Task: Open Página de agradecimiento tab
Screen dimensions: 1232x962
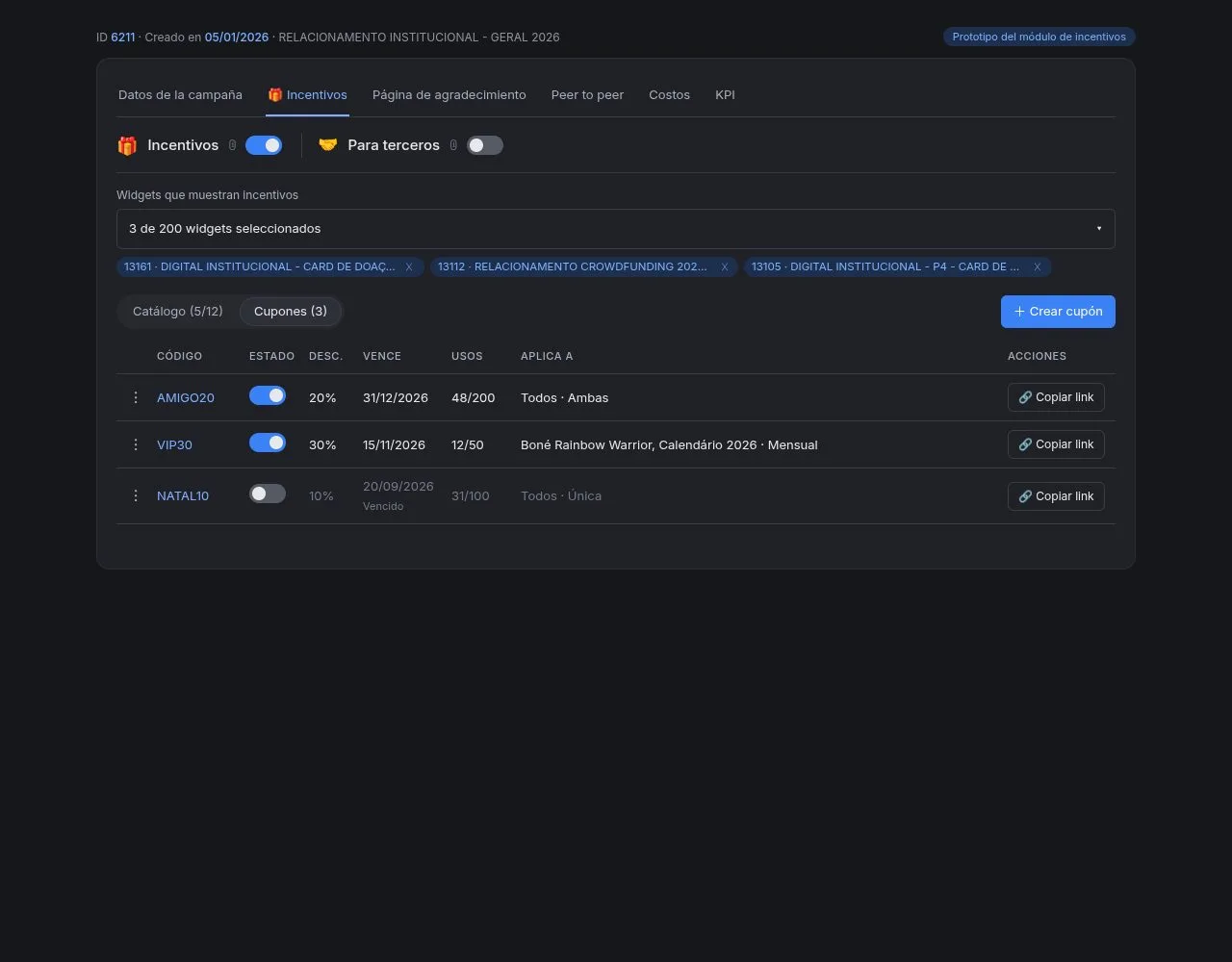Action: (x=449, y=95)
